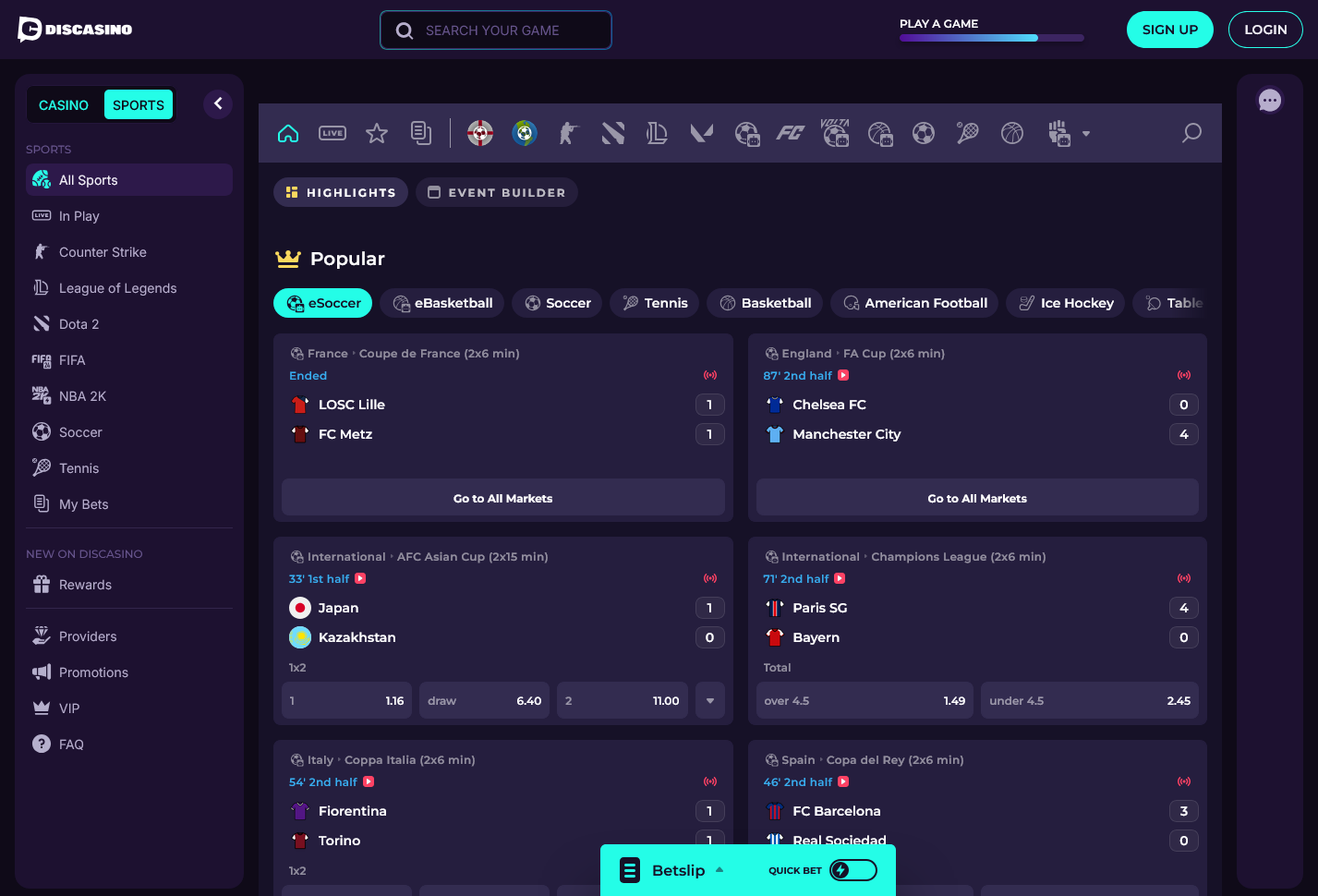Open the VIP sidebar link
Screen dimensions: 1318x896
point(129,708)
